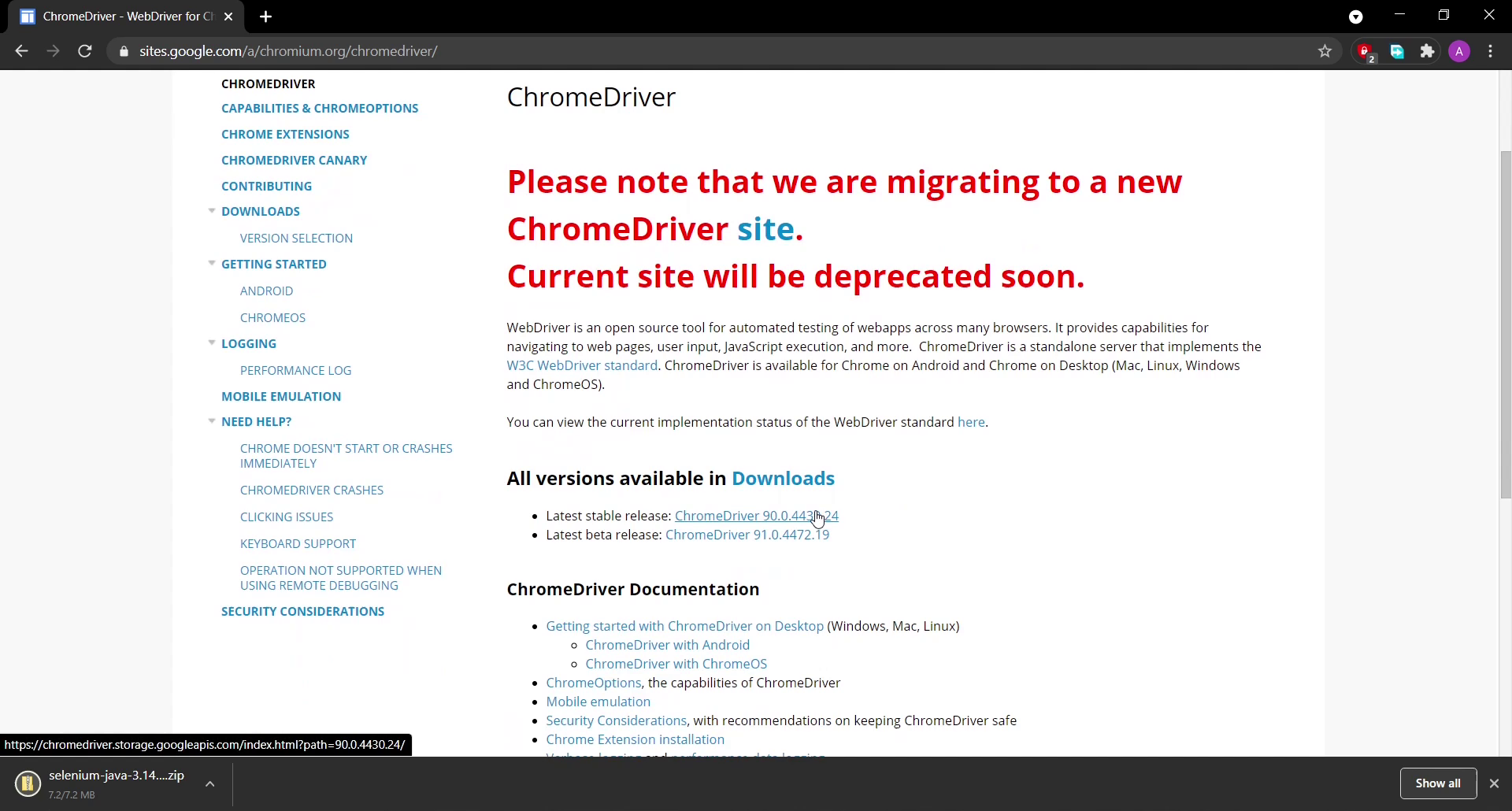Open Chrome Doesn't Start or Crashes page
1512x811 pixels.
(x=346, y=456)
